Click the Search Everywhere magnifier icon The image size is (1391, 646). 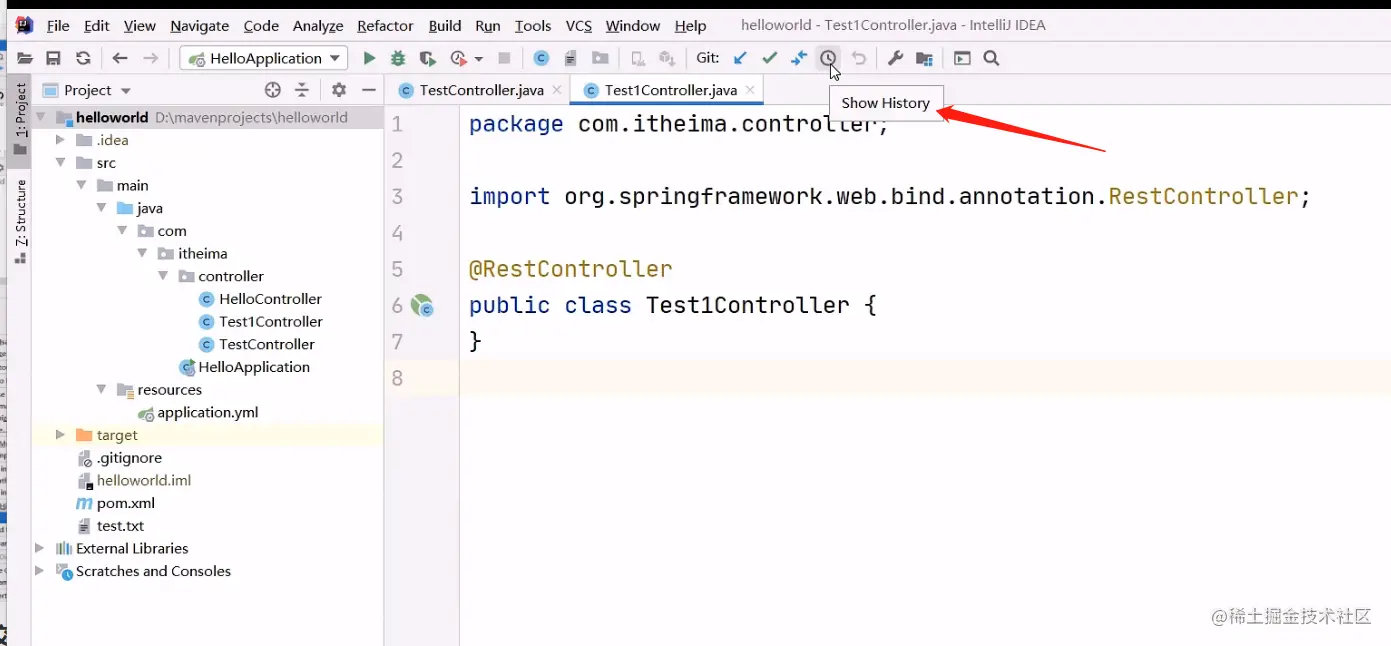coord(991,59)
